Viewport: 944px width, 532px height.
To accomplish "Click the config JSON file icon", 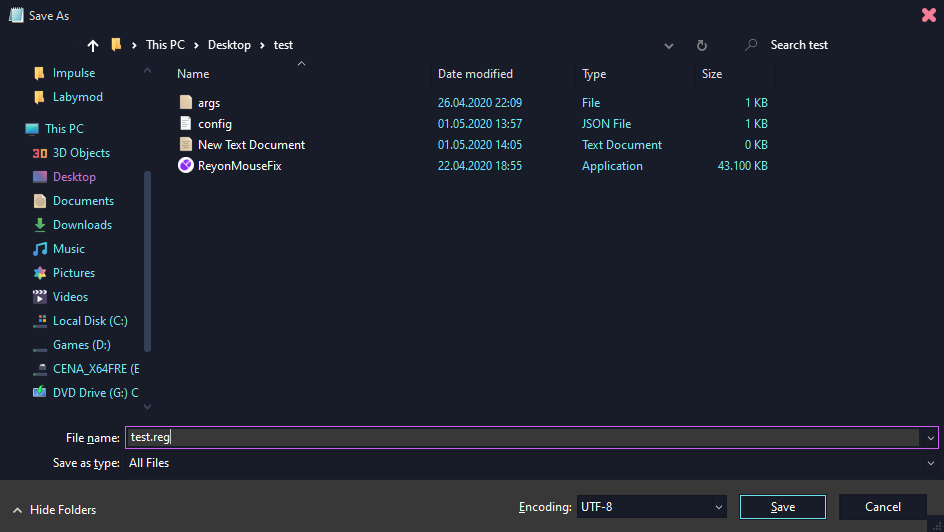I will [186, 123].
